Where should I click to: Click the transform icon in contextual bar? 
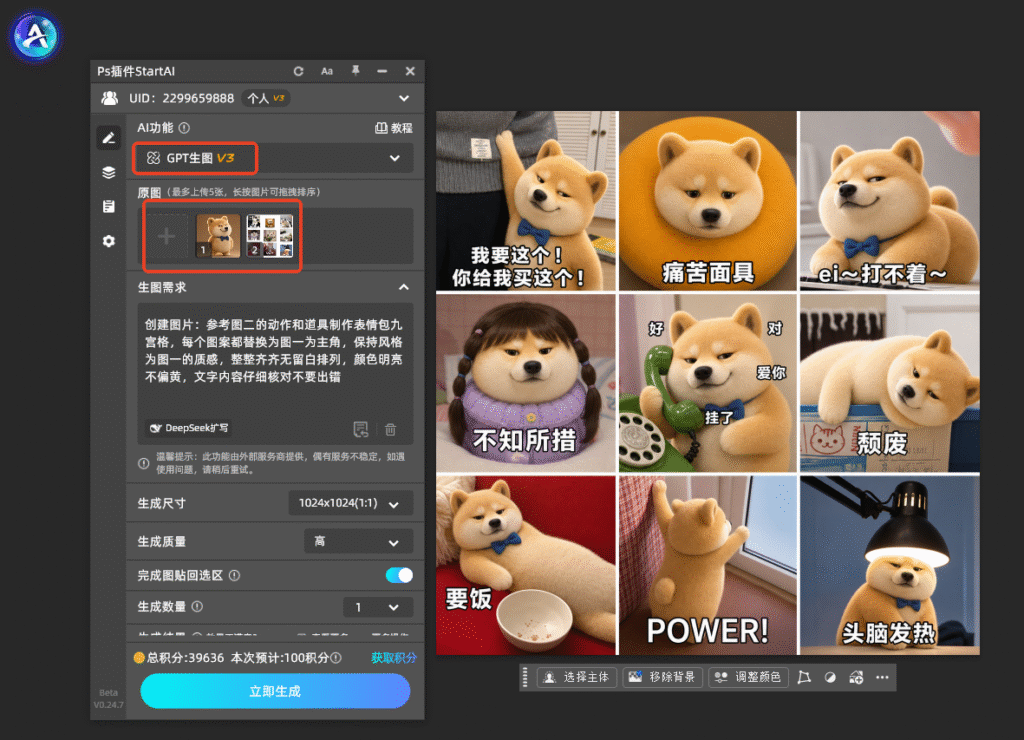(x=805, y=677)
